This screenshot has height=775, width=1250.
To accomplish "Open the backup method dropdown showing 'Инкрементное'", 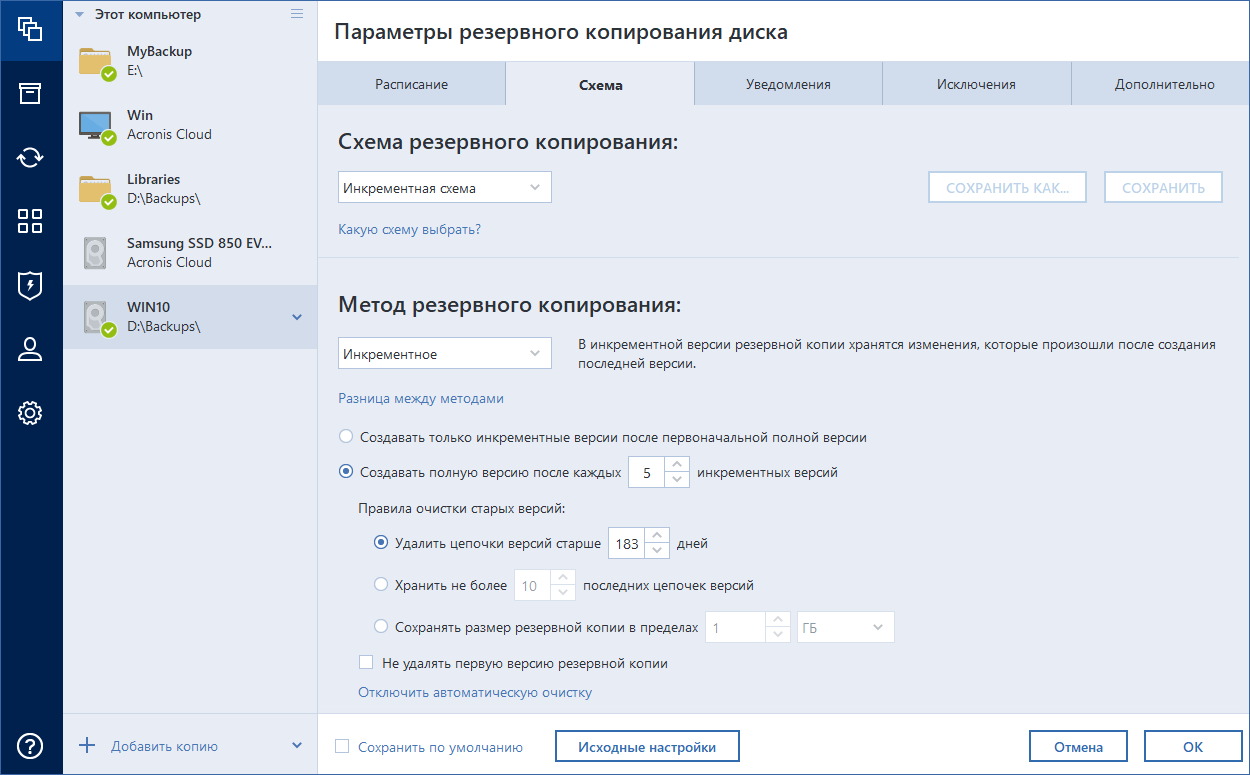I will click(x=444, y=352).
